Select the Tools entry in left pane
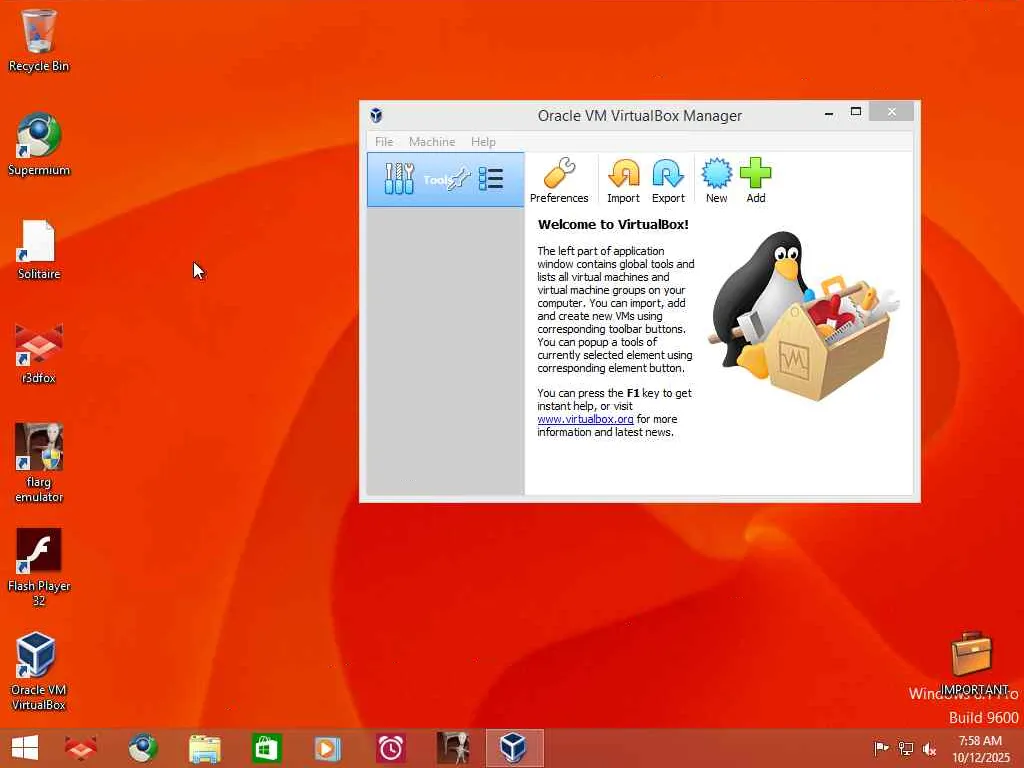This screenshot has width=1024, height=768. [445, 180]
